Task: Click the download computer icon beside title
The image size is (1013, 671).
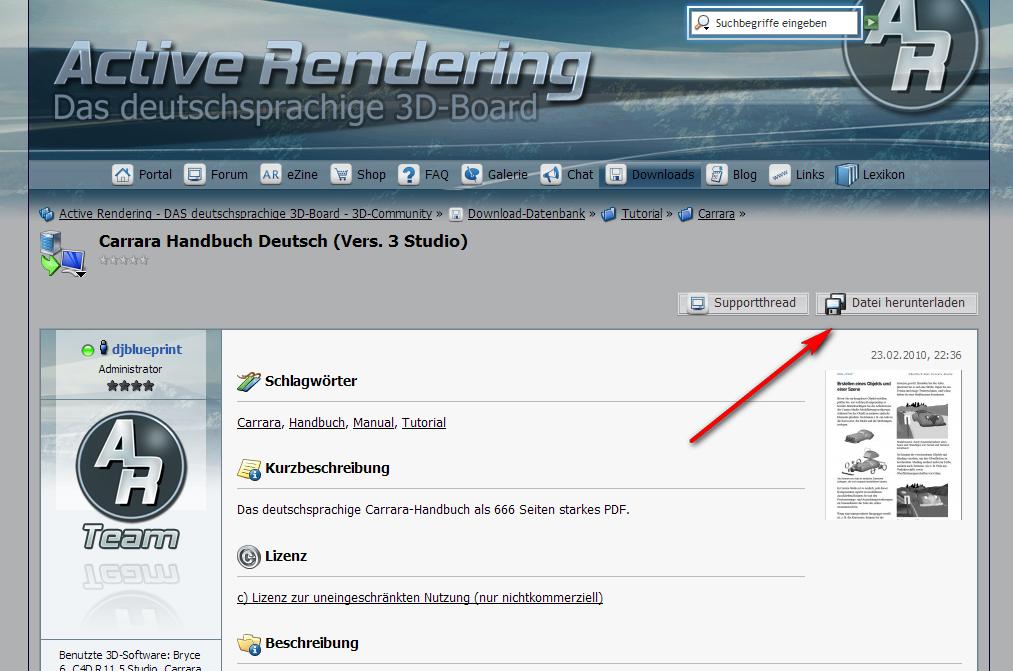Action: pos(63,254)
